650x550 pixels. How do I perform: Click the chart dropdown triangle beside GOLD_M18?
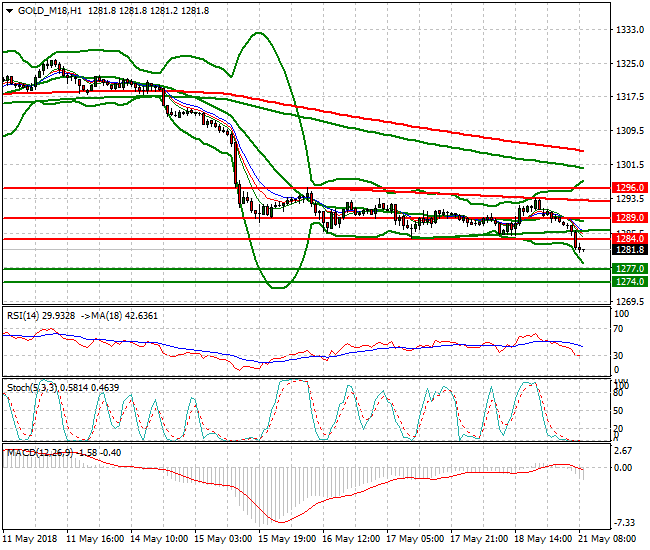pyautogui.click(x=9, y=11)
